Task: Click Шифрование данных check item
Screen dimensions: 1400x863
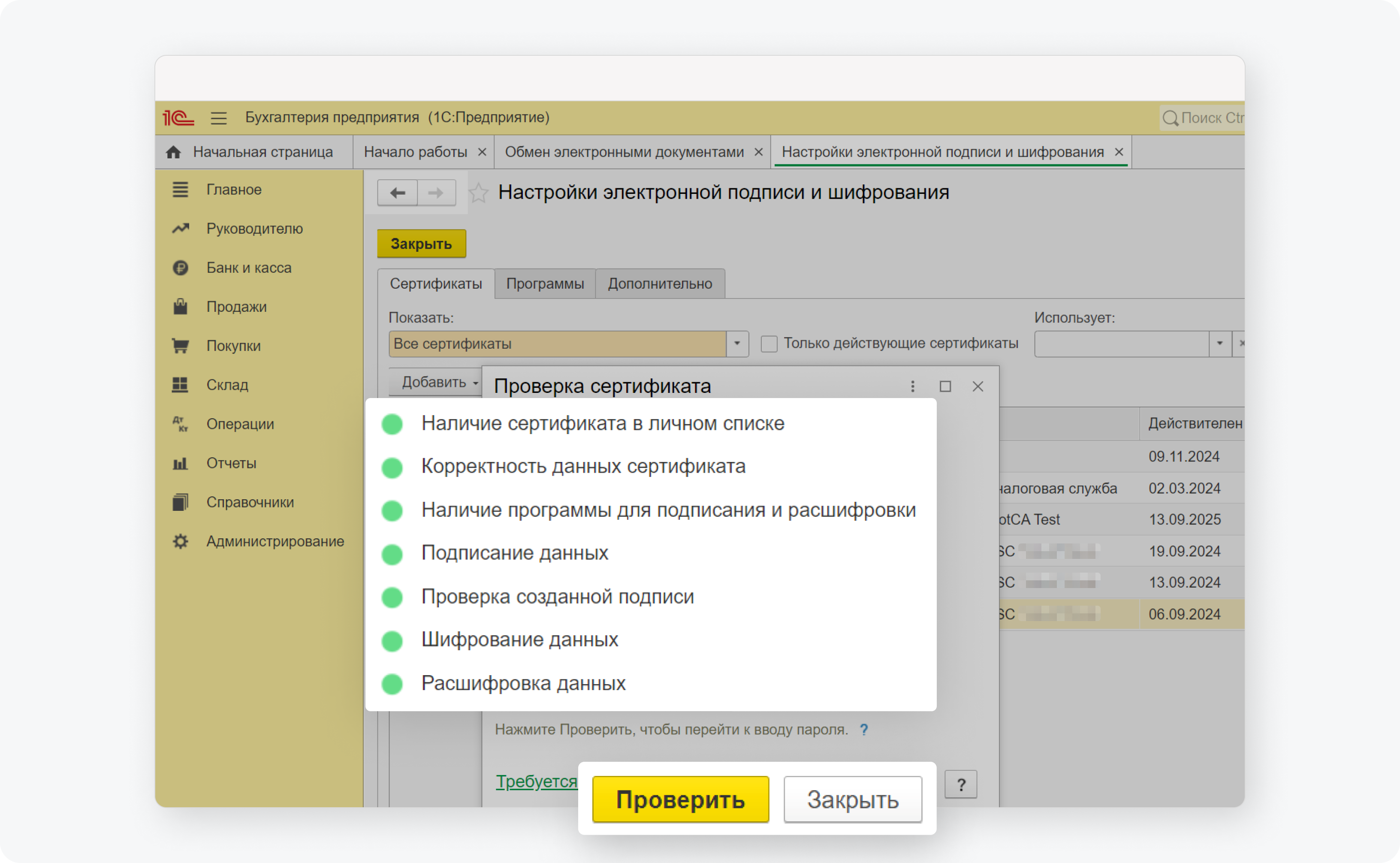Action: point(519,640)
